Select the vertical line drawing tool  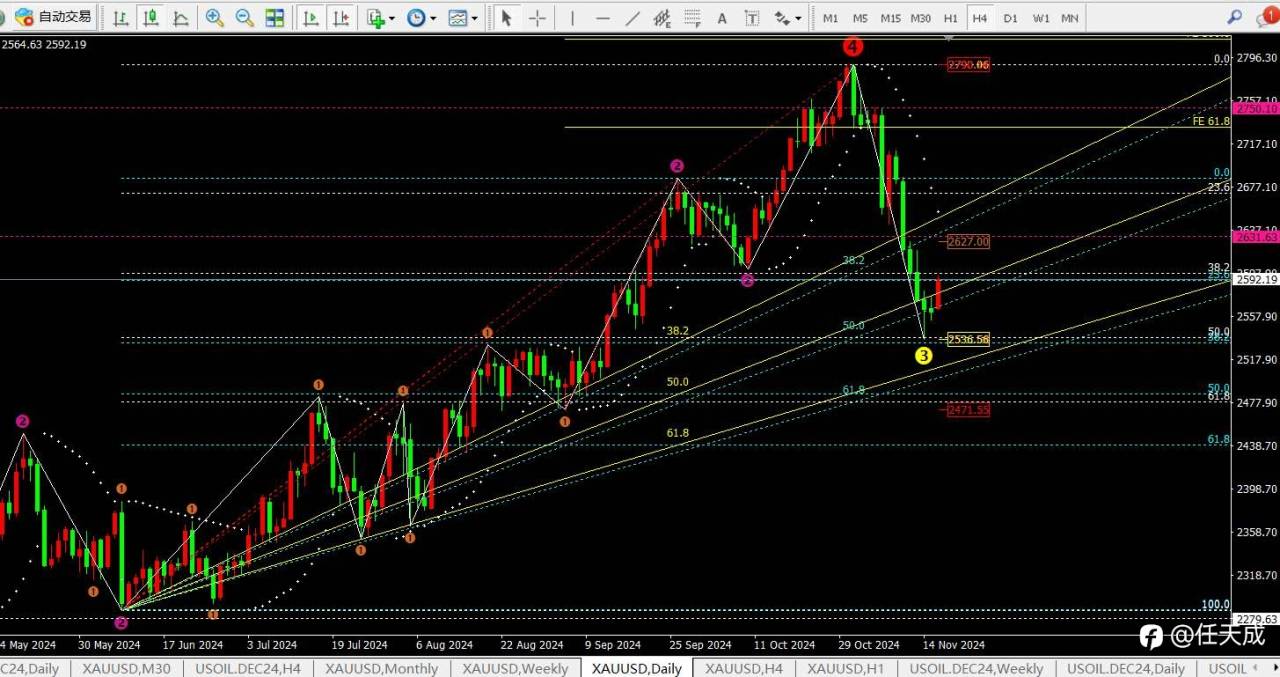point(572,17)
